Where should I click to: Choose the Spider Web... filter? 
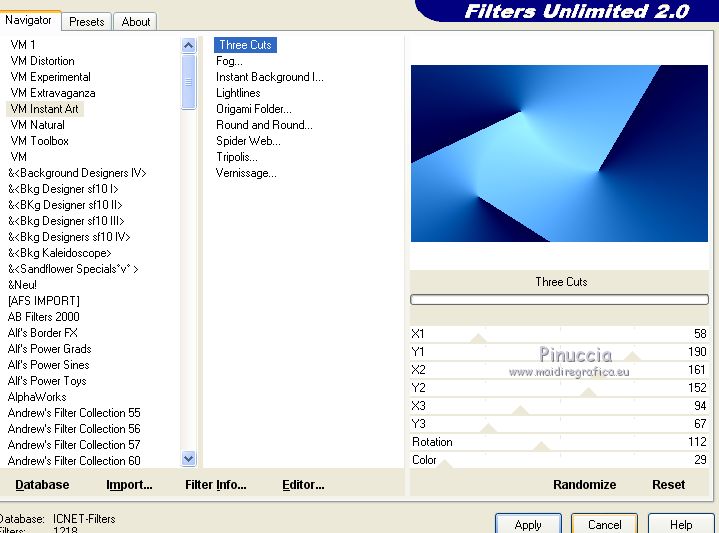(248, 141)
